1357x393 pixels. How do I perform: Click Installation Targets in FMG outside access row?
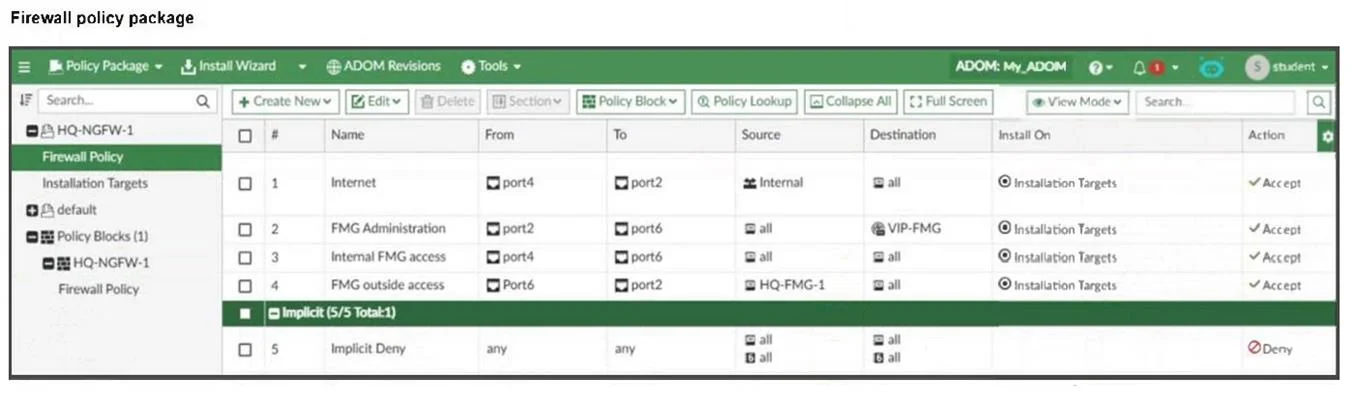1057,285
